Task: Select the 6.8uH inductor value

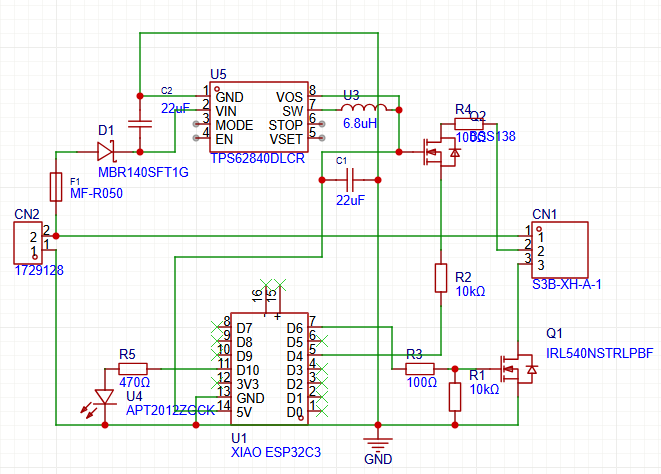Action: 360,124
